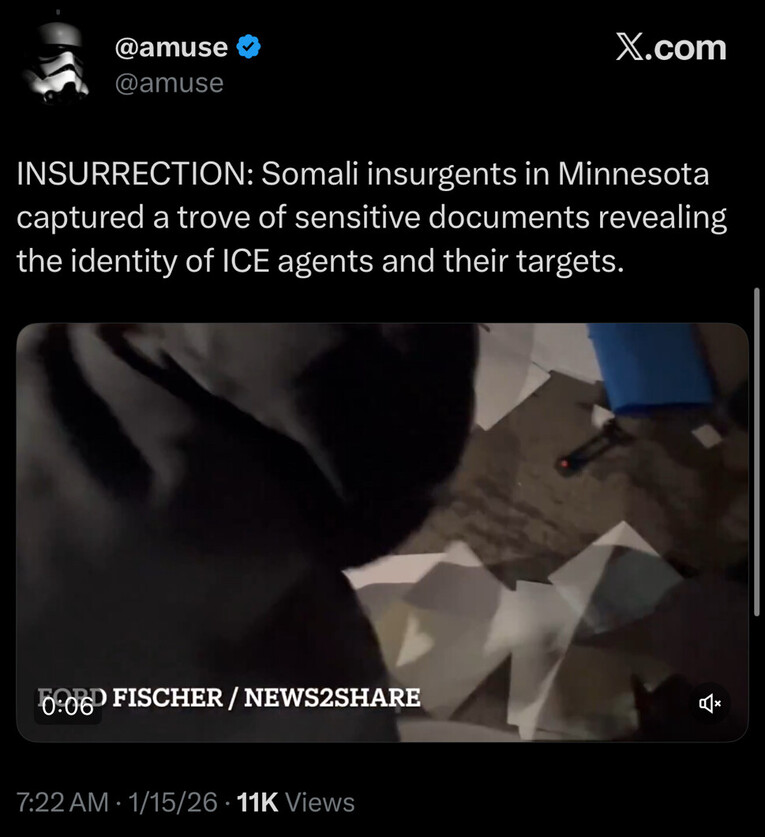Click the 1/15/26 post date
The width and height of the screenshot is (765, 837).
tap(172, 802)
